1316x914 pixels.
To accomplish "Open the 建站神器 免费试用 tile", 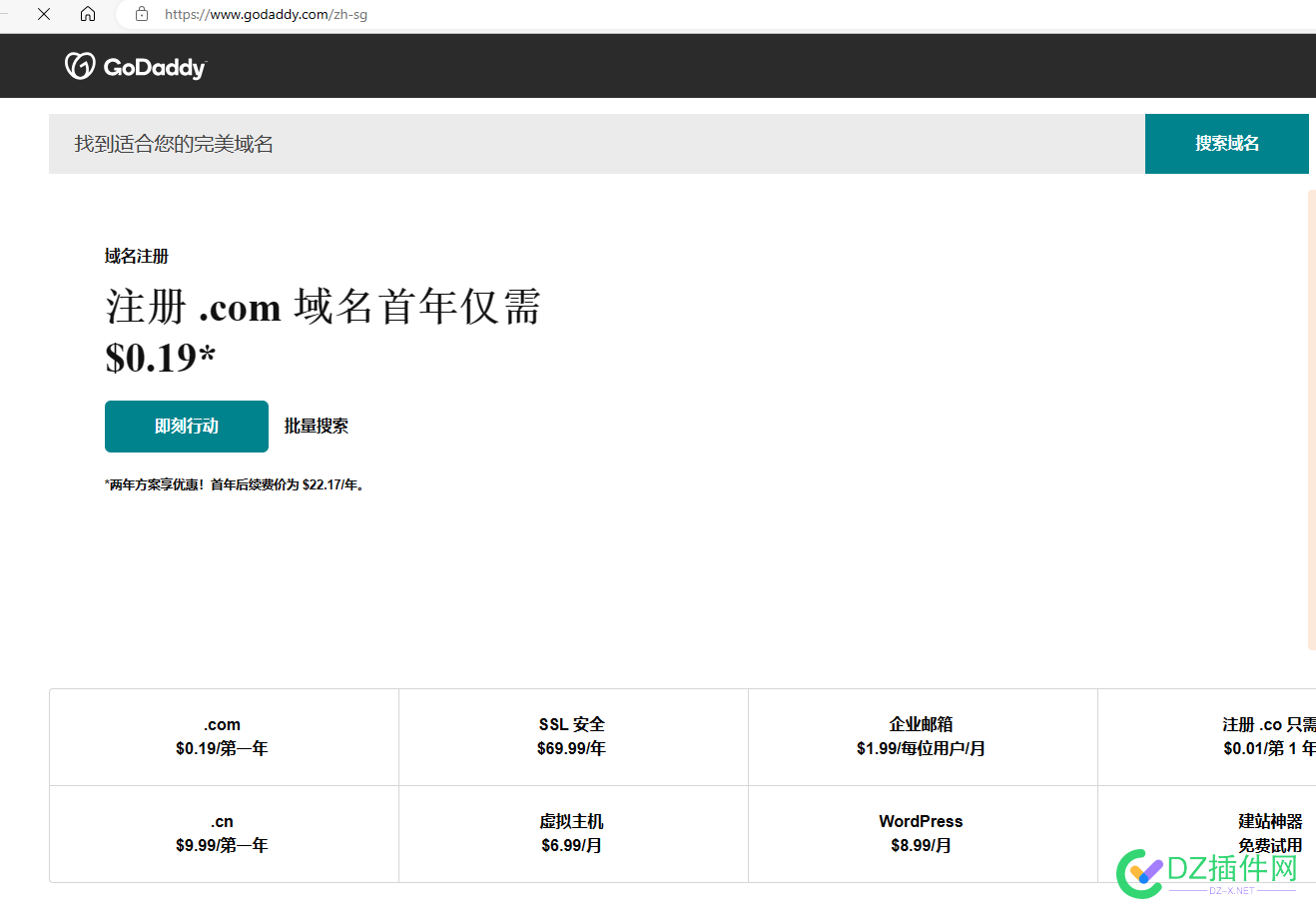I will 1207,834.
